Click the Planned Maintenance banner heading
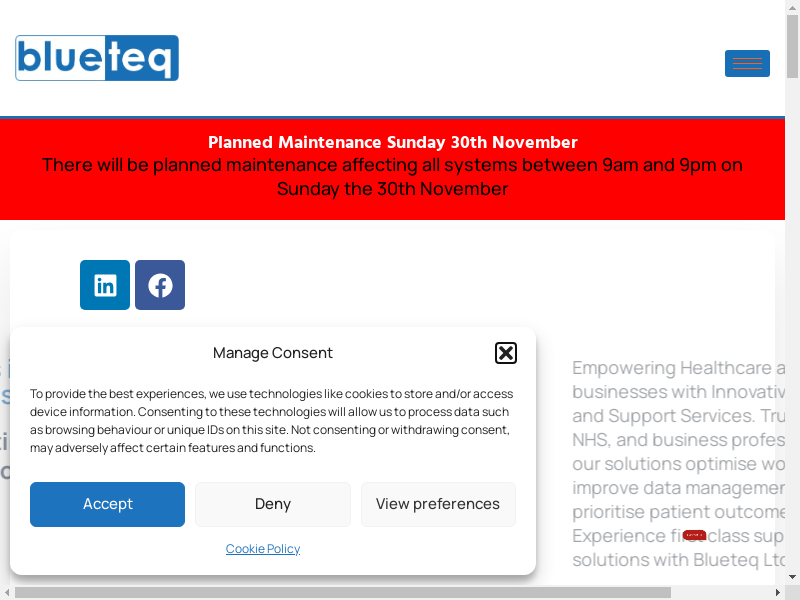Image resolution: width=800 pixels, height=600 pixels. pyautogui.click(x=392, y=142)
